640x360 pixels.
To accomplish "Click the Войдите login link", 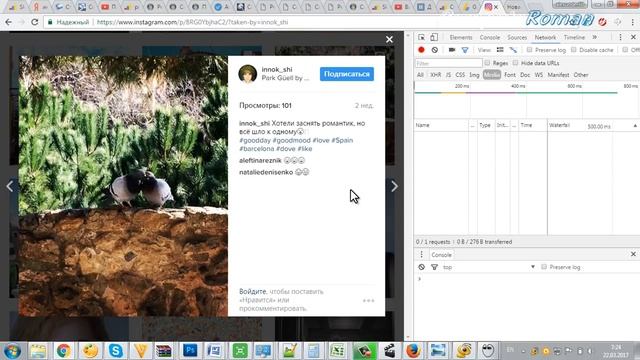I will 253,291.
